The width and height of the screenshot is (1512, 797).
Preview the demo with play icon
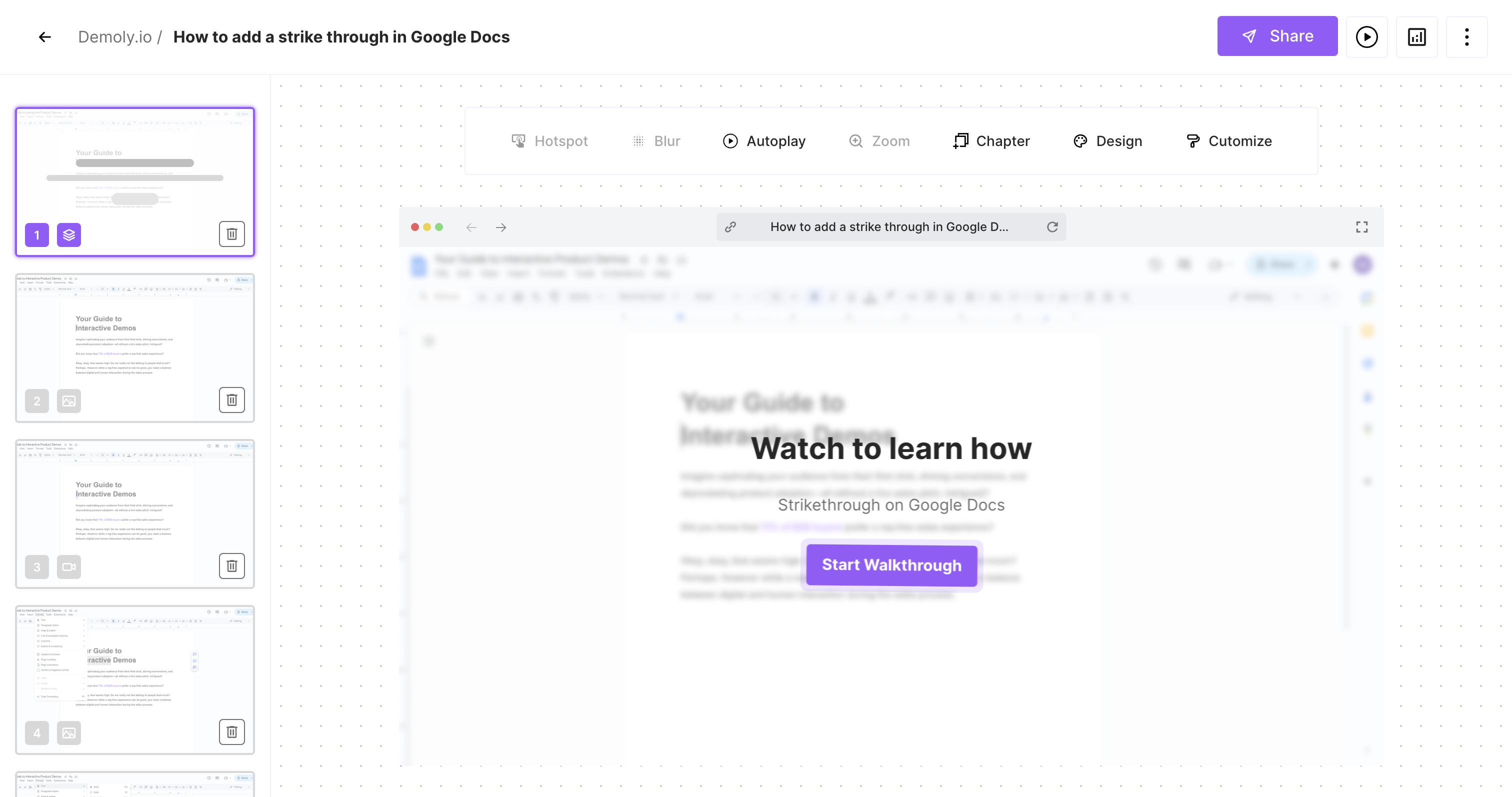click(x=1366, y=37)
